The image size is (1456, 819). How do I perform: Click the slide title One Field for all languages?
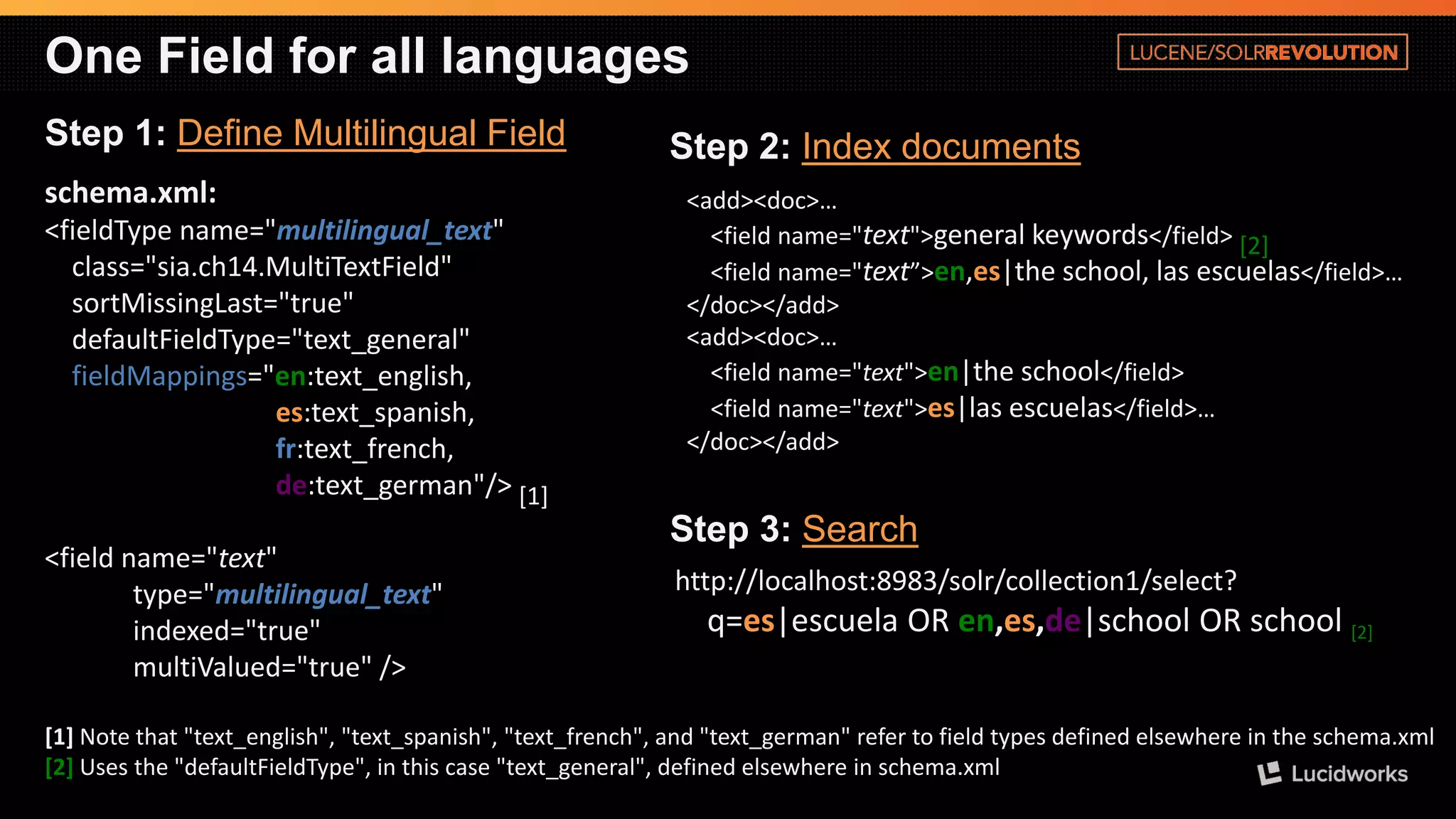click(367, 55)
